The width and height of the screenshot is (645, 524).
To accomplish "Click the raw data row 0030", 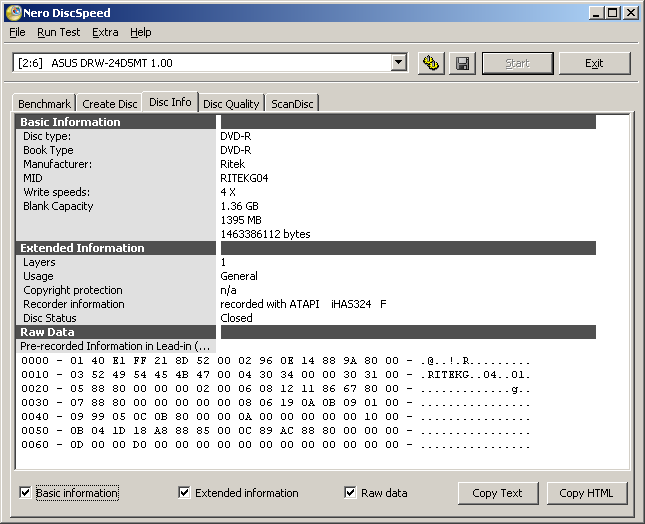I will (276, 403).
